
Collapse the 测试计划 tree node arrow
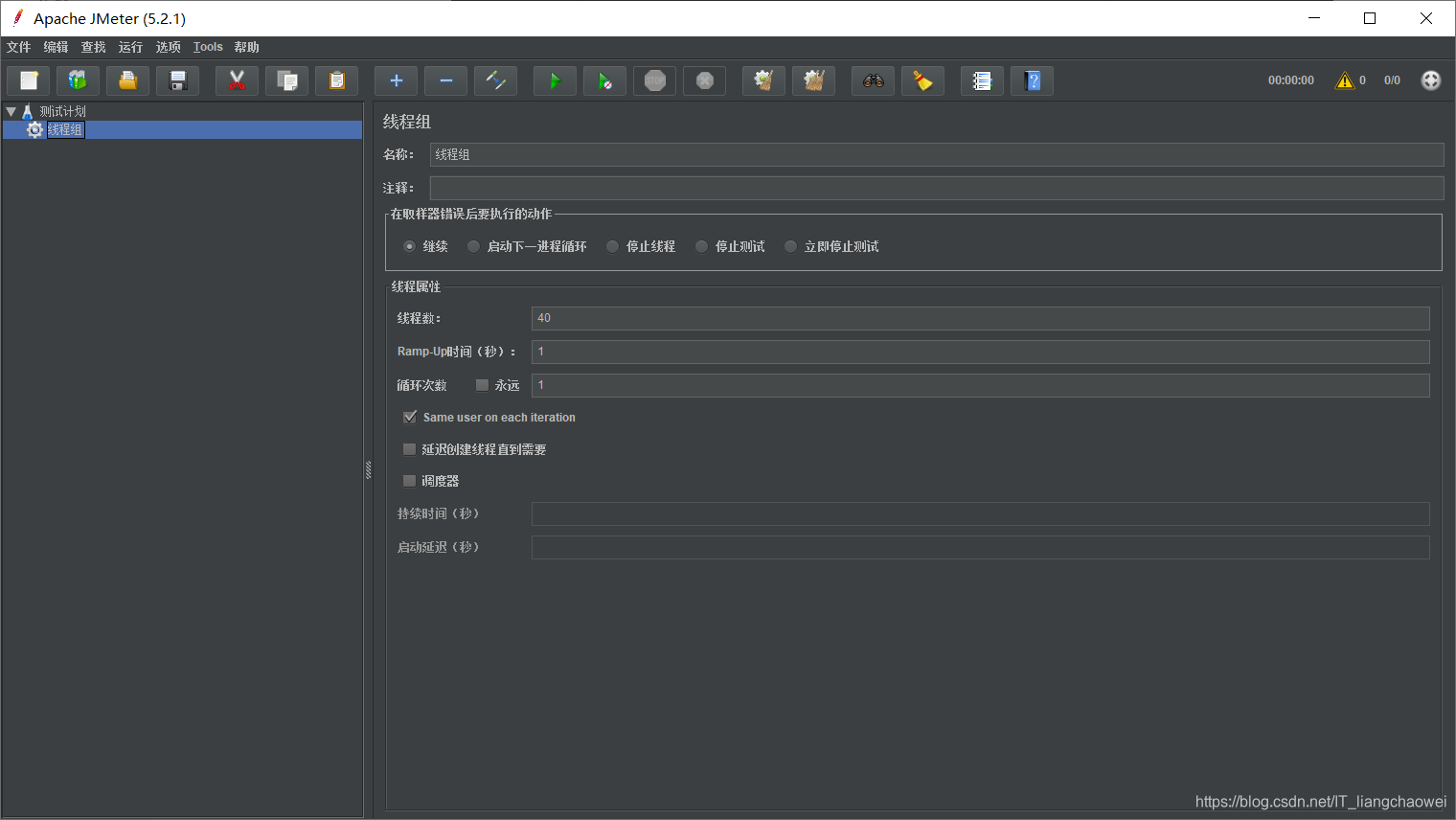pos(11,111)
